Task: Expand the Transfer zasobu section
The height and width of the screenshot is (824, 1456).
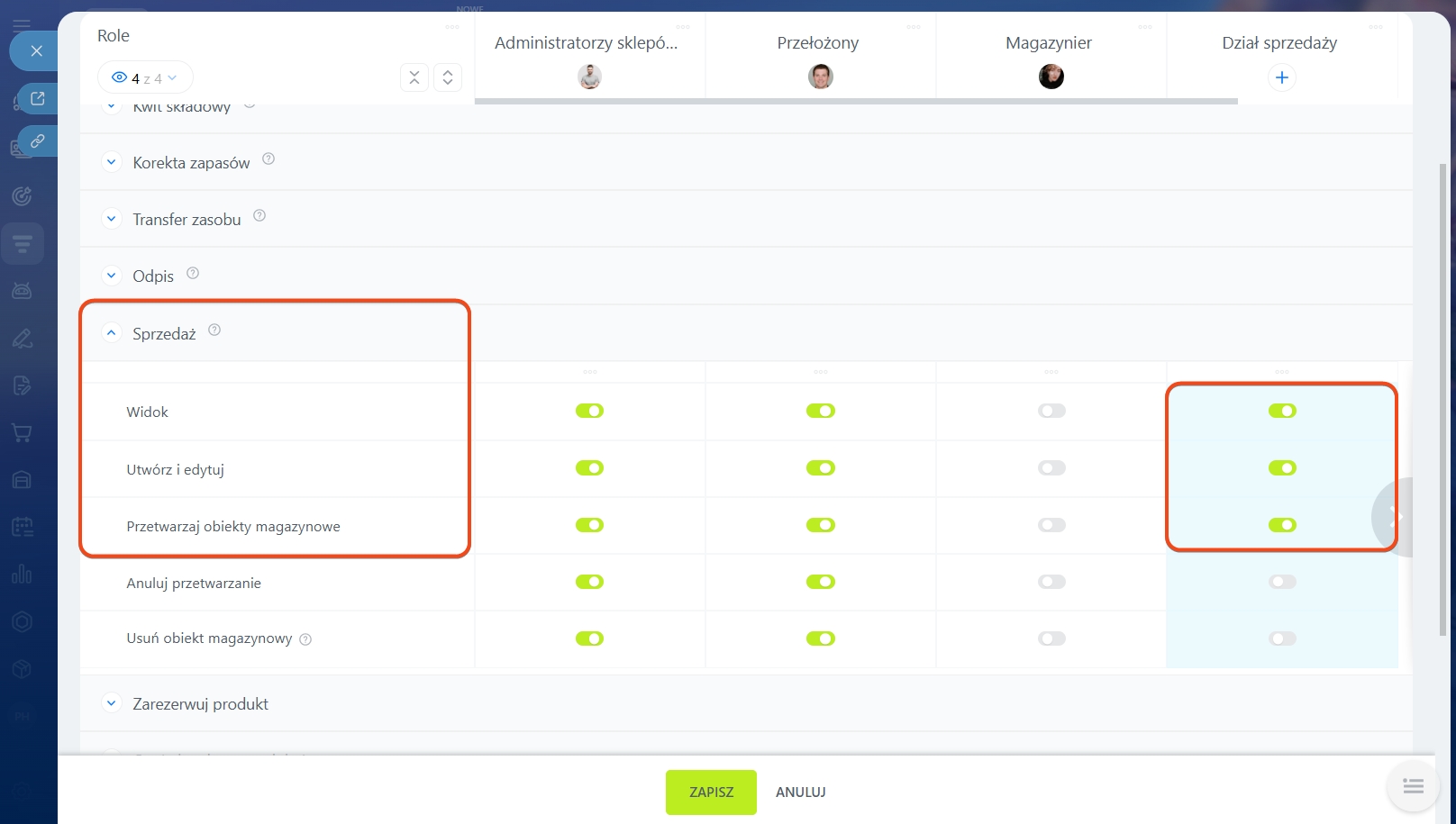Action: pos(112,219)
